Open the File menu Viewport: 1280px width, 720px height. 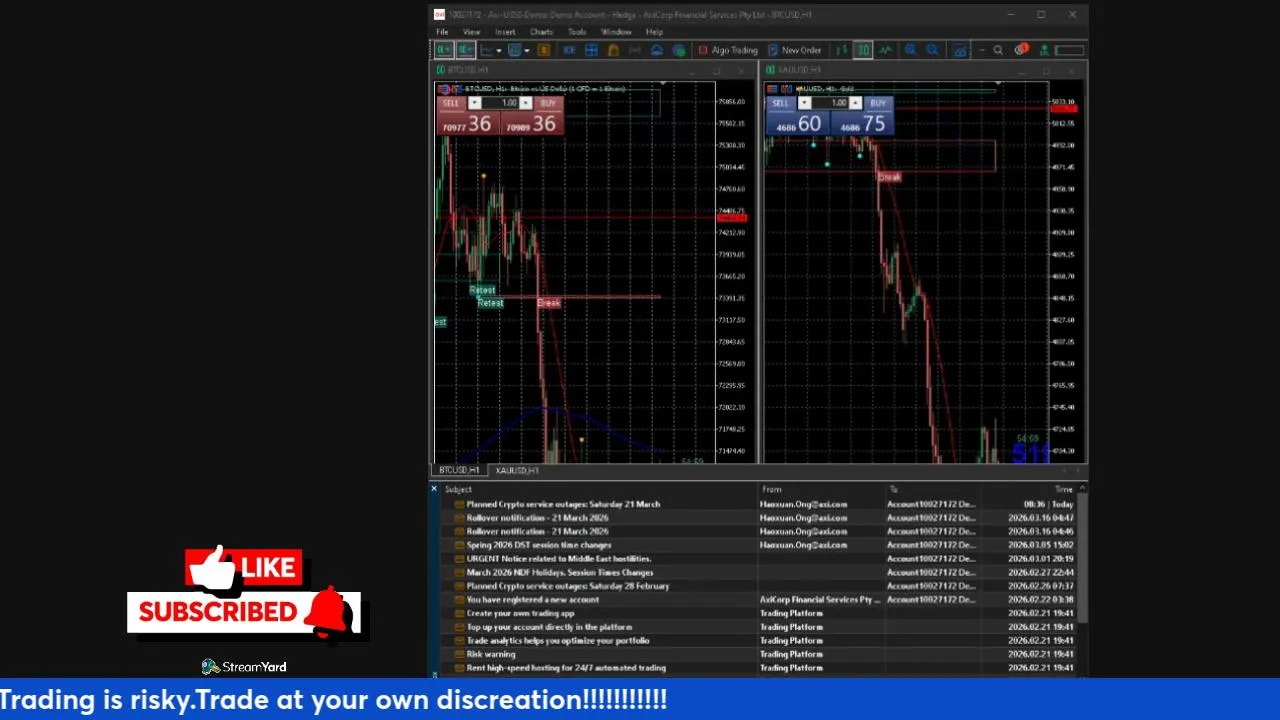(442, 32)
